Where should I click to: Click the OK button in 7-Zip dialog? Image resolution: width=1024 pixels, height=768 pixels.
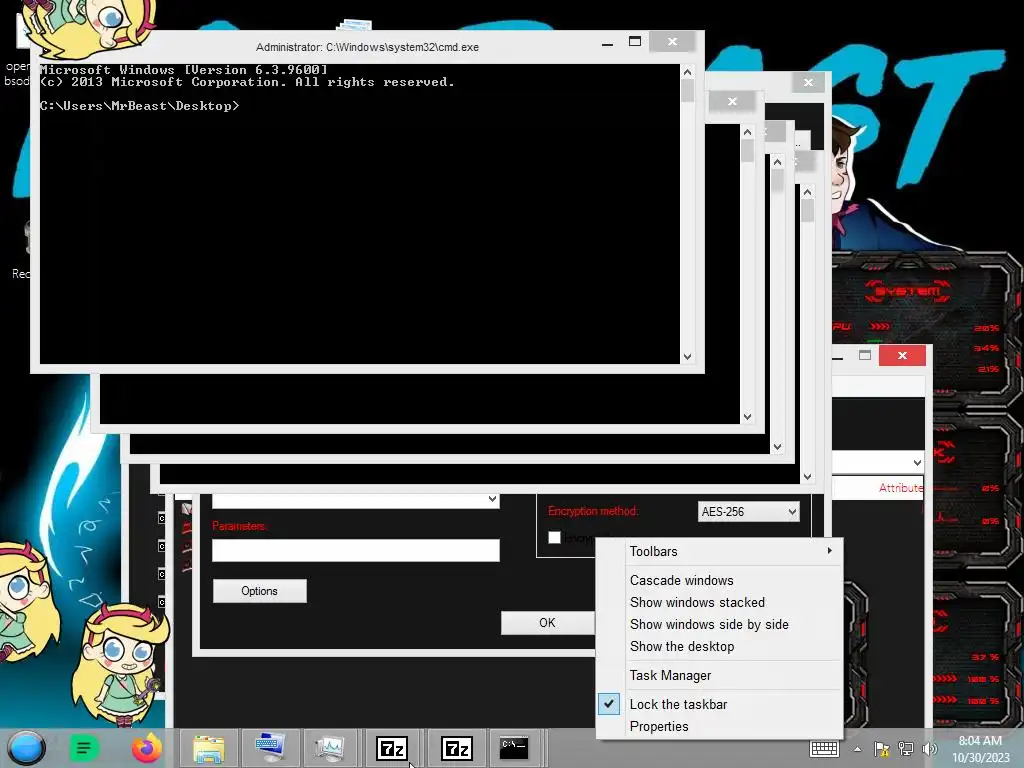pyautogui.click(x=547, y=622)
